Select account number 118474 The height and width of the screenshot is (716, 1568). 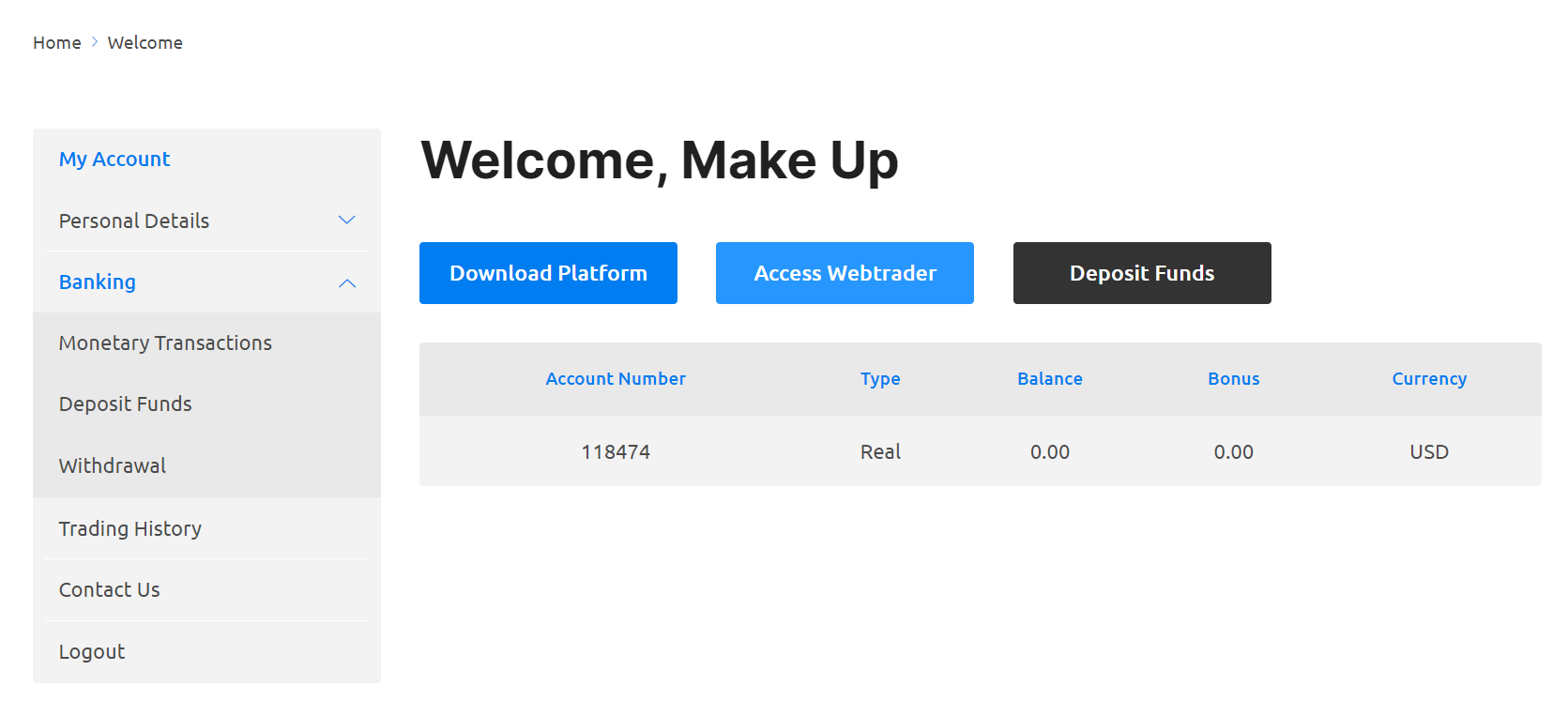coord(616,452)
